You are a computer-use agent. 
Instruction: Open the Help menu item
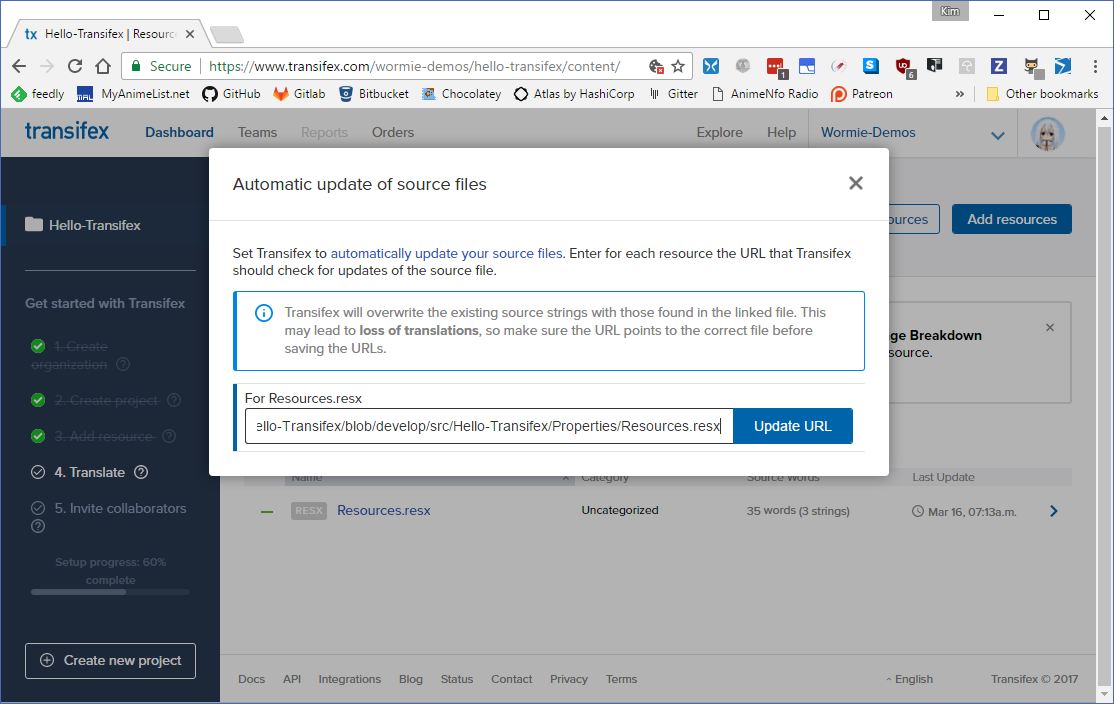click(x=781, y=133)
